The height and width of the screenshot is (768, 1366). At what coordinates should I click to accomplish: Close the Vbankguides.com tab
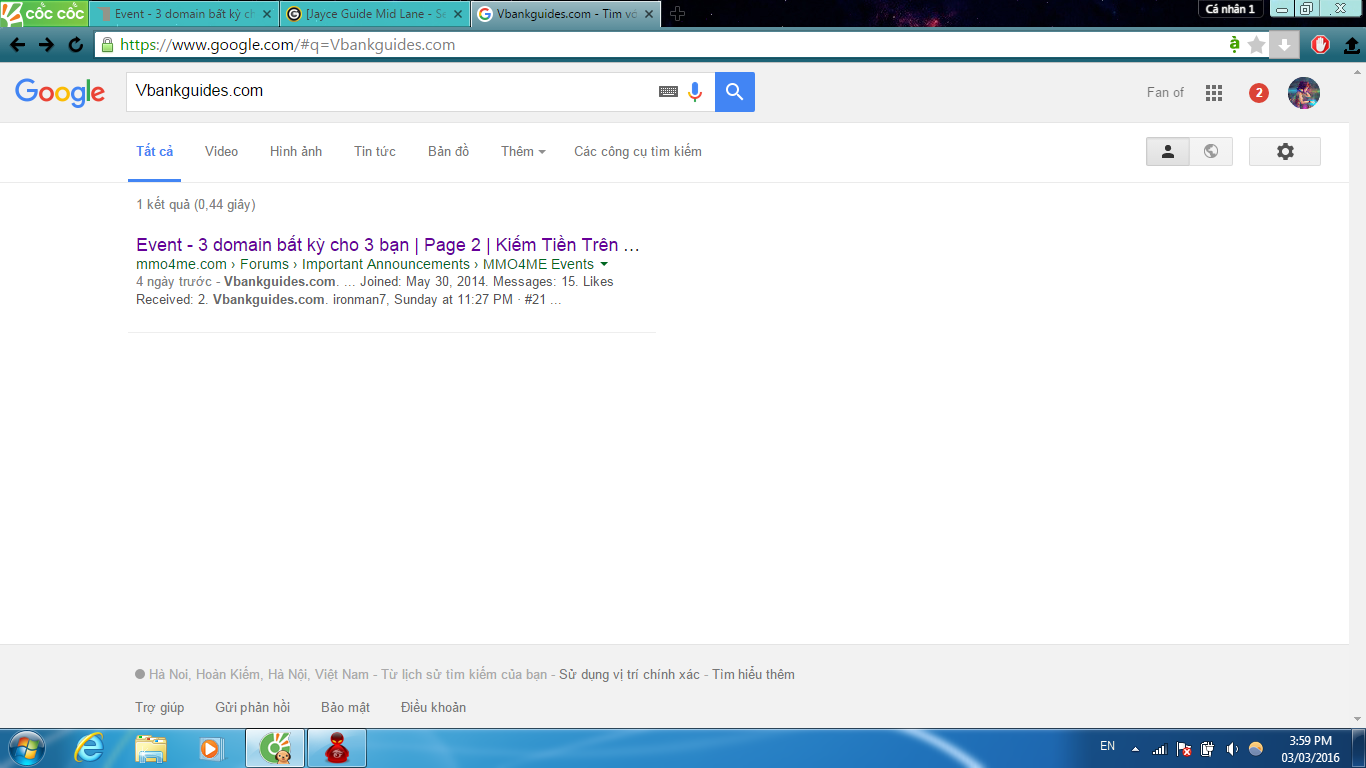tap(649, 15)
